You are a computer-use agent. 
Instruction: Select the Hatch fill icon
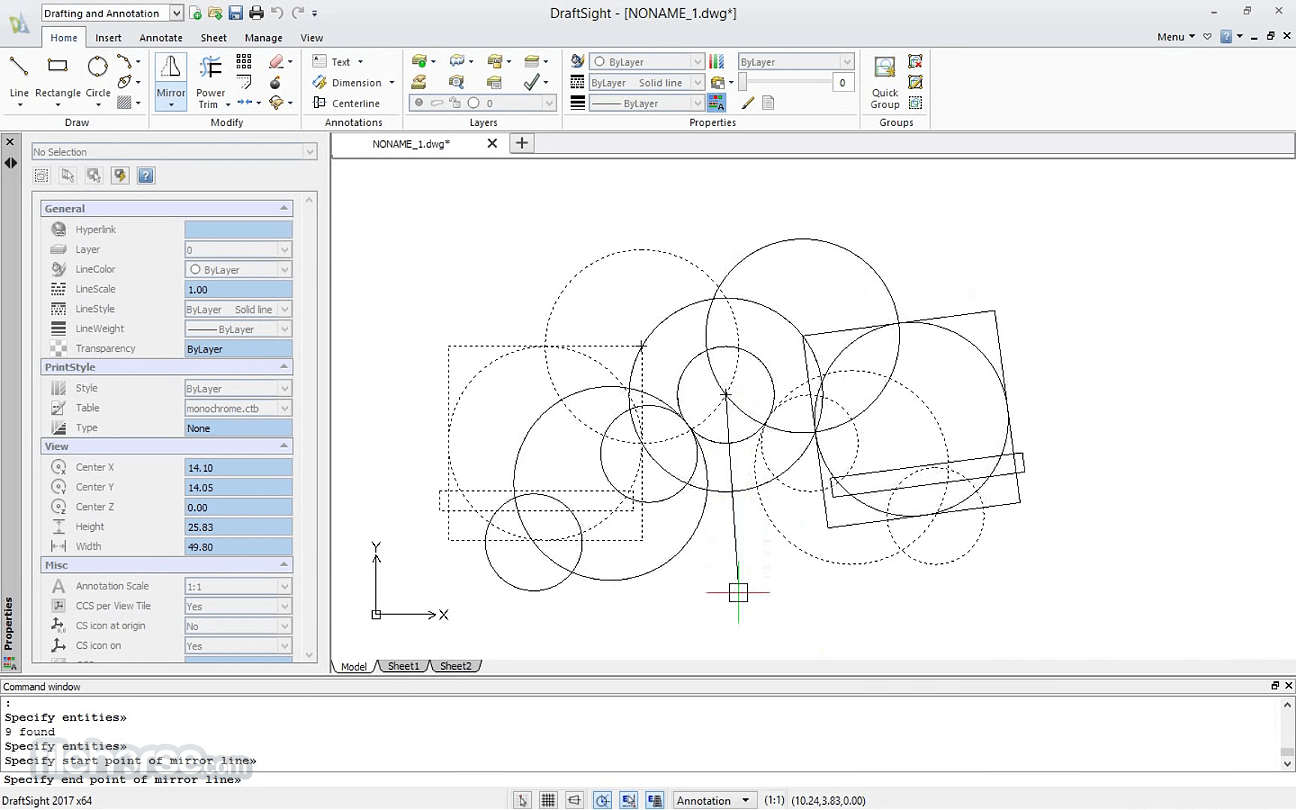(x=124, y=103)
